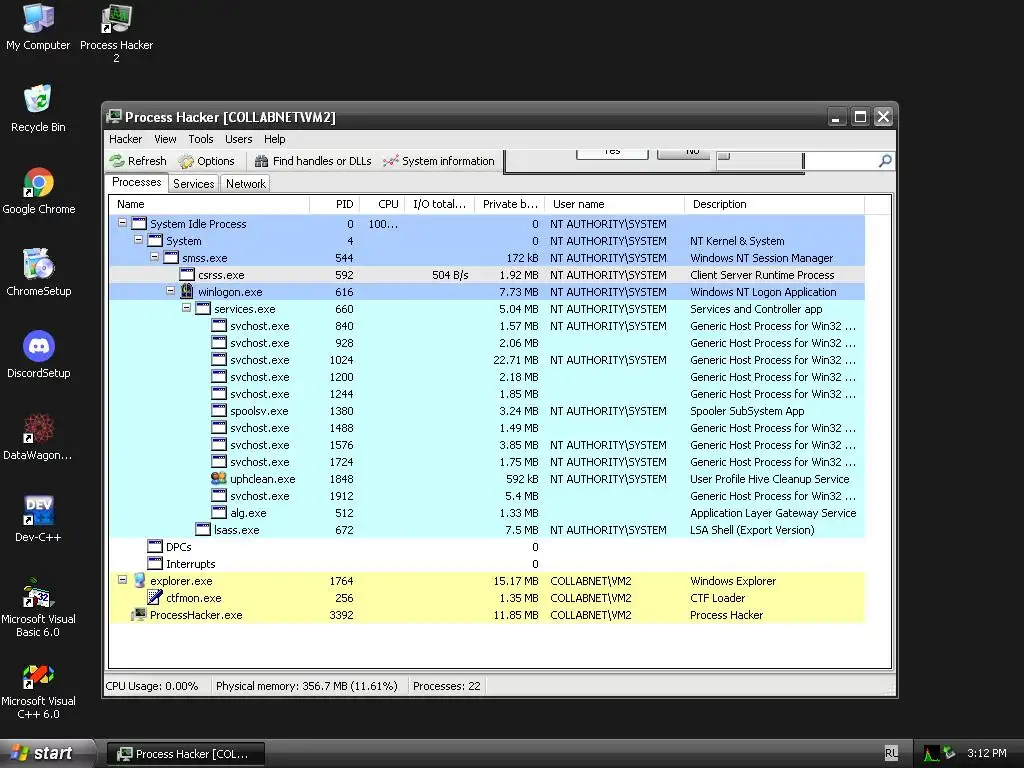Click the Start button

47,753
